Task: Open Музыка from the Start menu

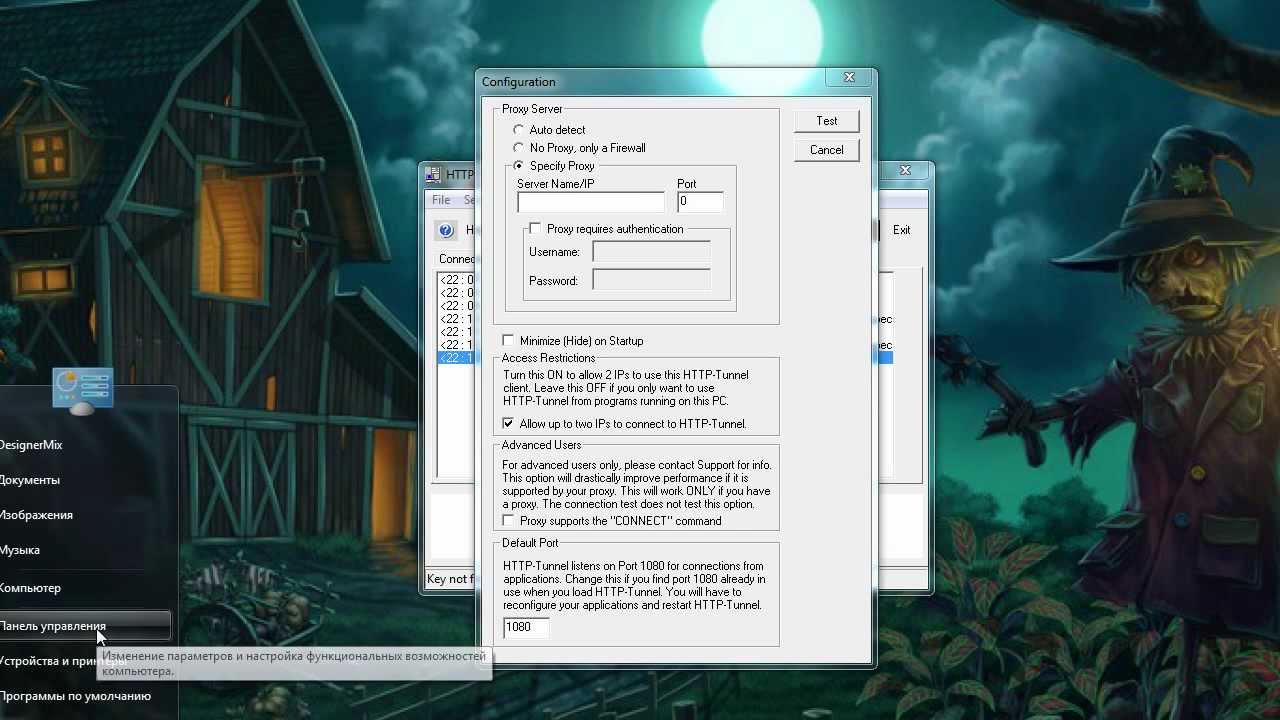Action: pos(20,550)
